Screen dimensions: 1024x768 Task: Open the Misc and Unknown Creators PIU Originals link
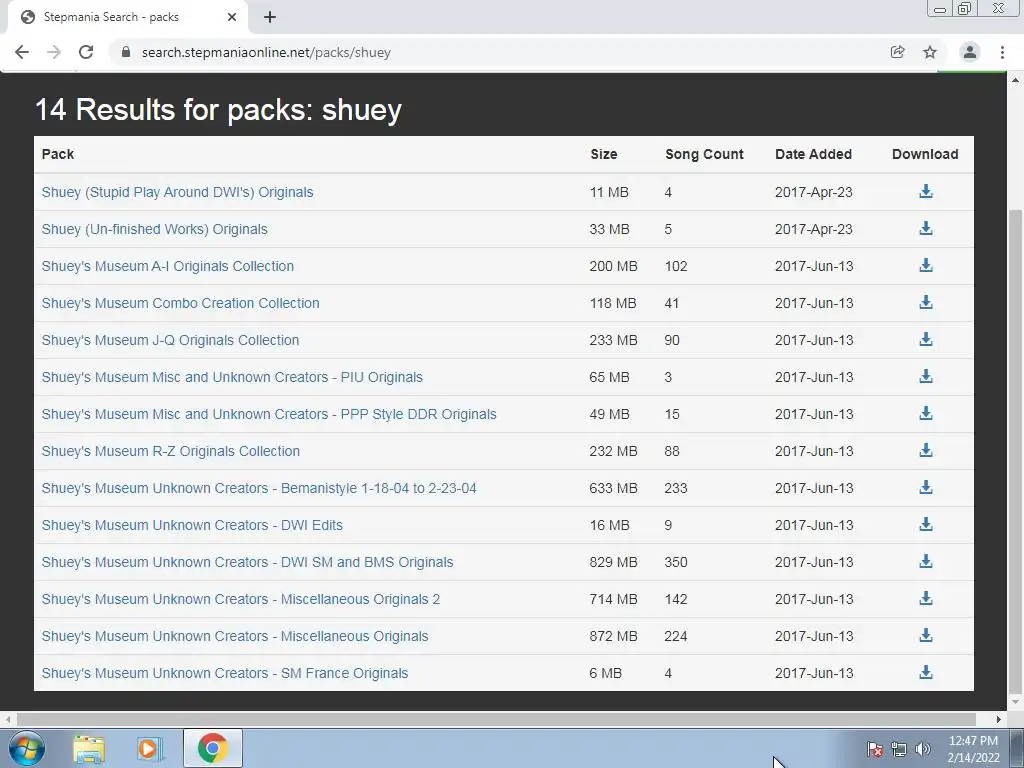pos(232,377)
